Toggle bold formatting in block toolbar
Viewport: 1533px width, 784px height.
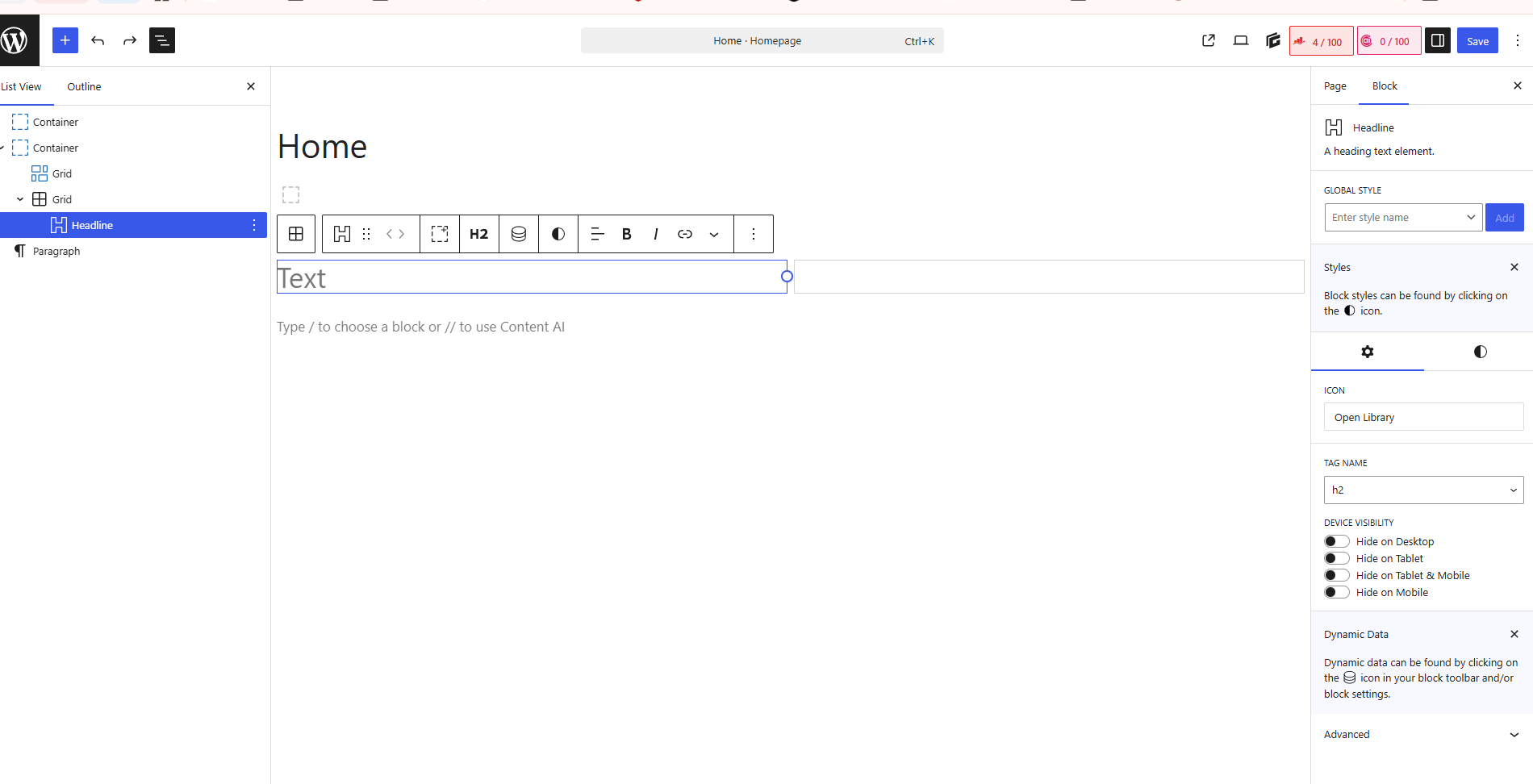627,234
